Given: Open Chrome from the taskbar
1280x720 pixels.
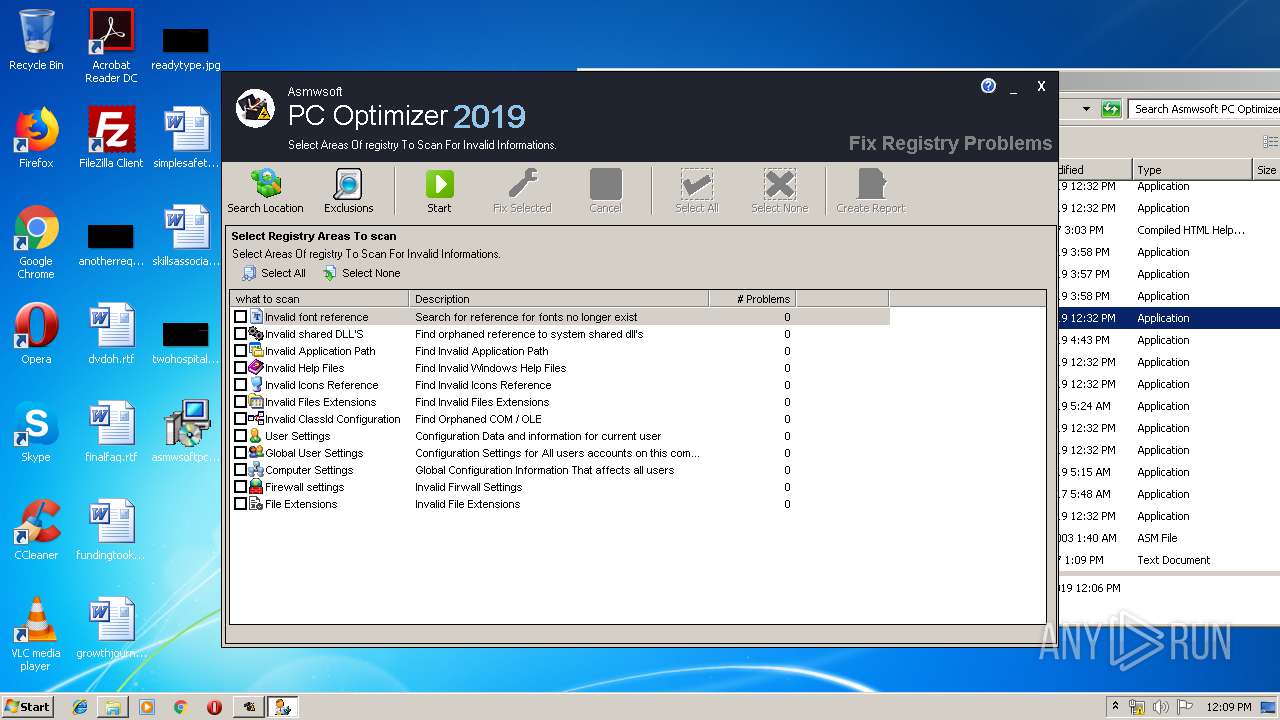Looking at the screenshot, I should click(181, 707).
